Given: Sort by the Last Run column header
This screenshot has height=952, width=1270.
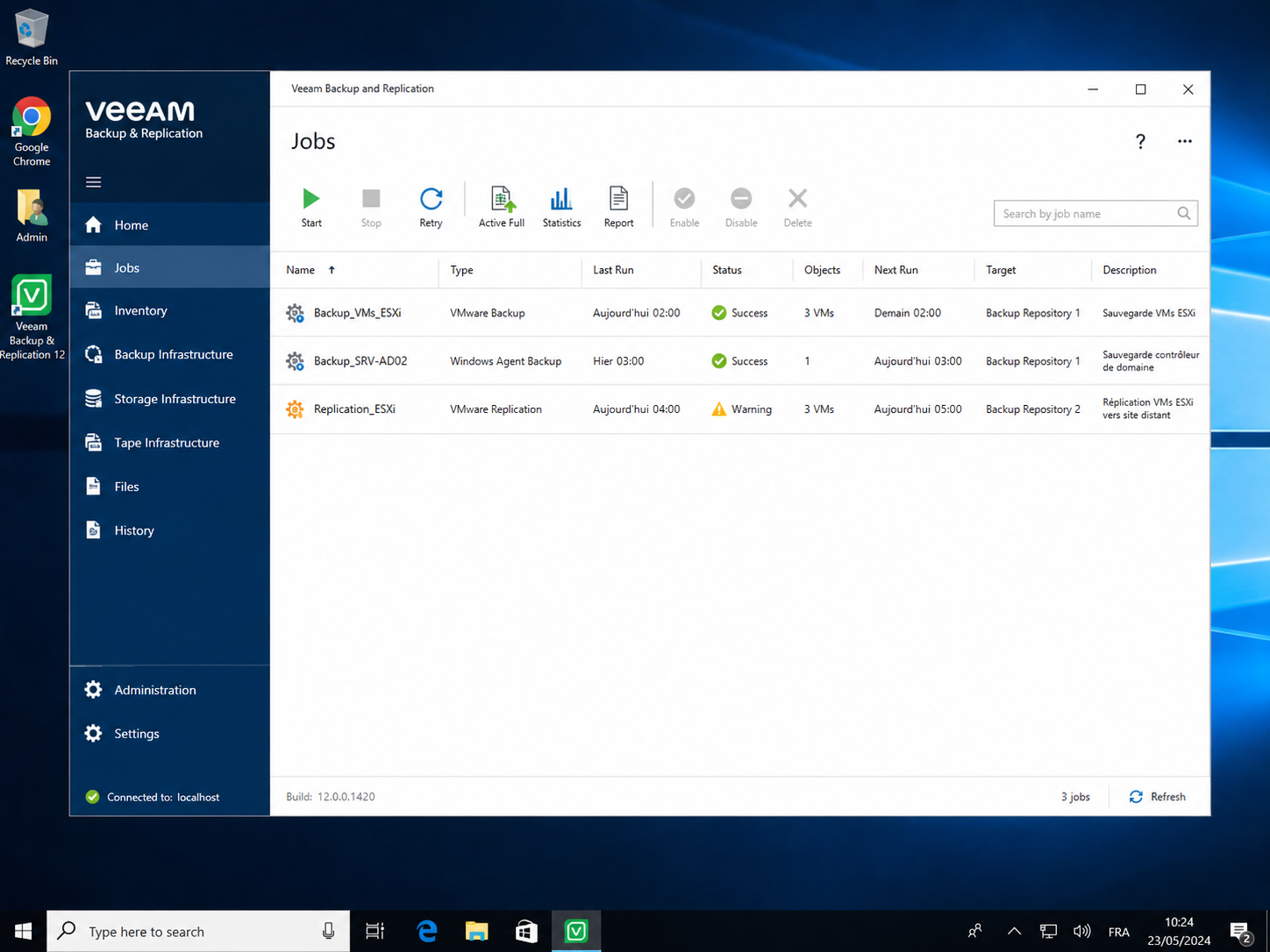Looking at the screenshot, I should pos(613,270).
